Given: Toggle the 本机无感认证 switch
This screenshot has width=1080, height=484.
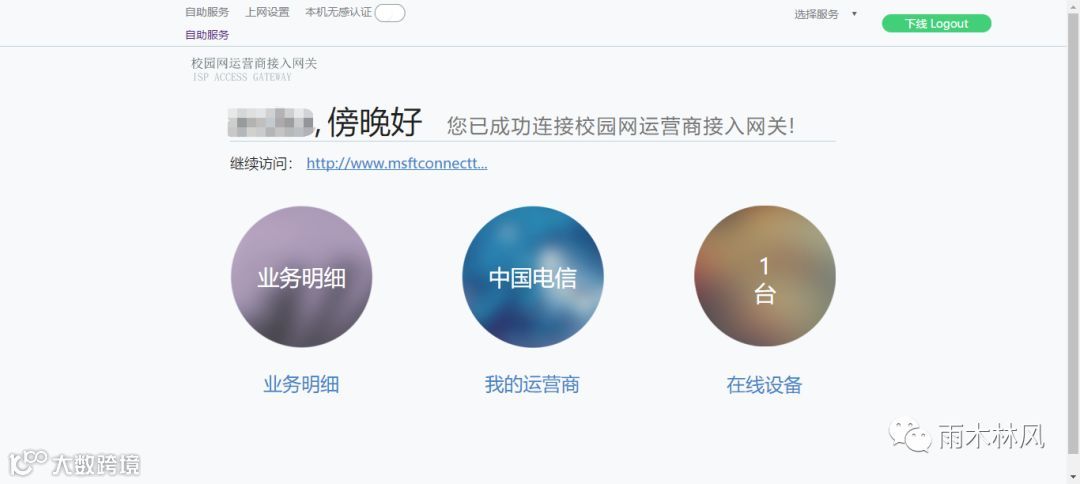Looking at the screenshot, I should pos(390,13).
